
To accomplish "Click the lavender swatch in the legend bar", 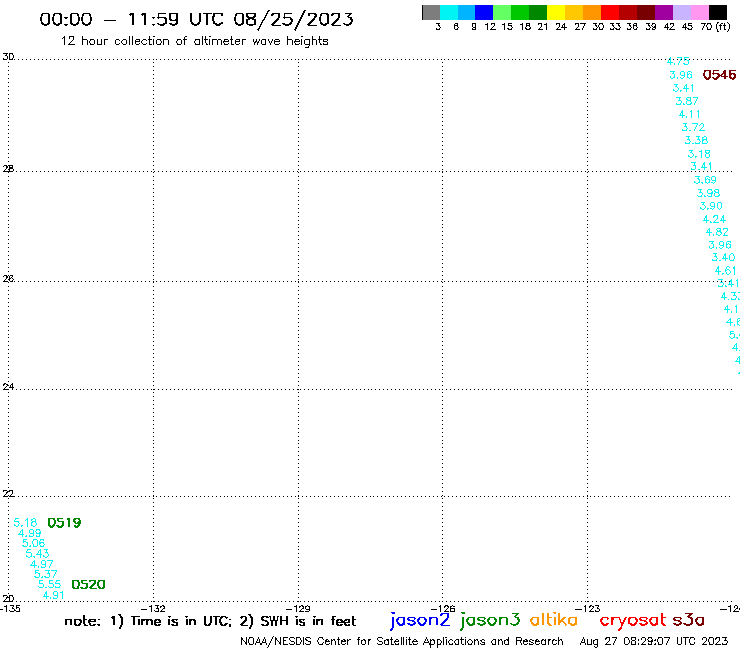I will pos(681,12).
